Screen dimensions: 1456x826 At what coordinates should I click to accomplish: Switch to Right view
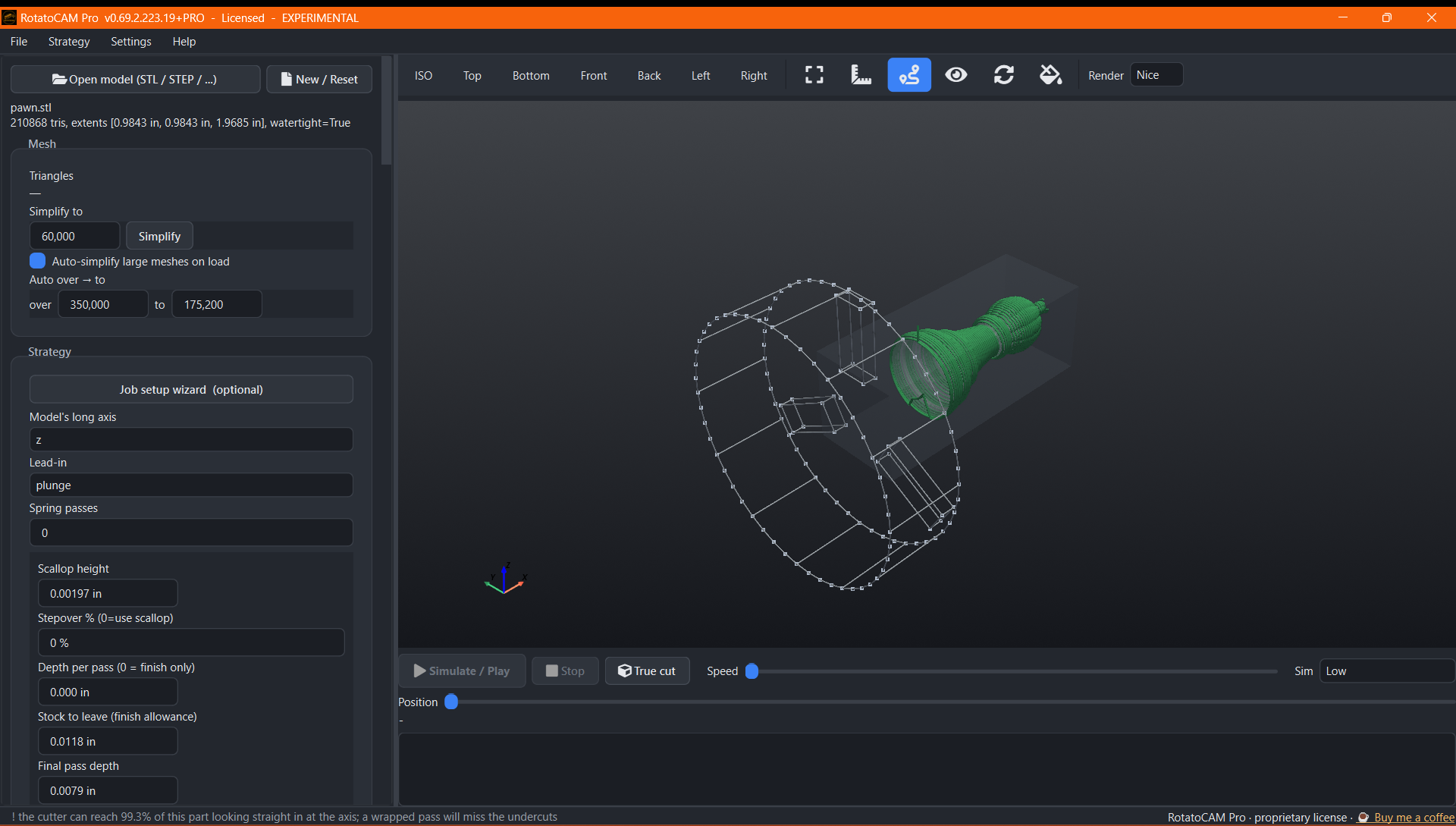click(754, 75)
